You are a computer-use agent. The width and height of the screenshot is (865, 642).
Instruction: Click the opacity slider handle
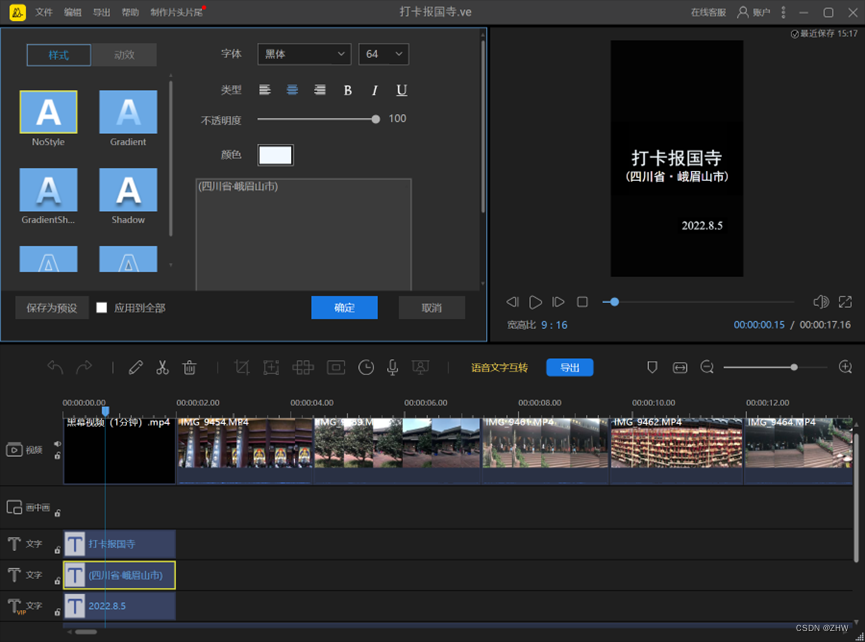tap(376, 119)
